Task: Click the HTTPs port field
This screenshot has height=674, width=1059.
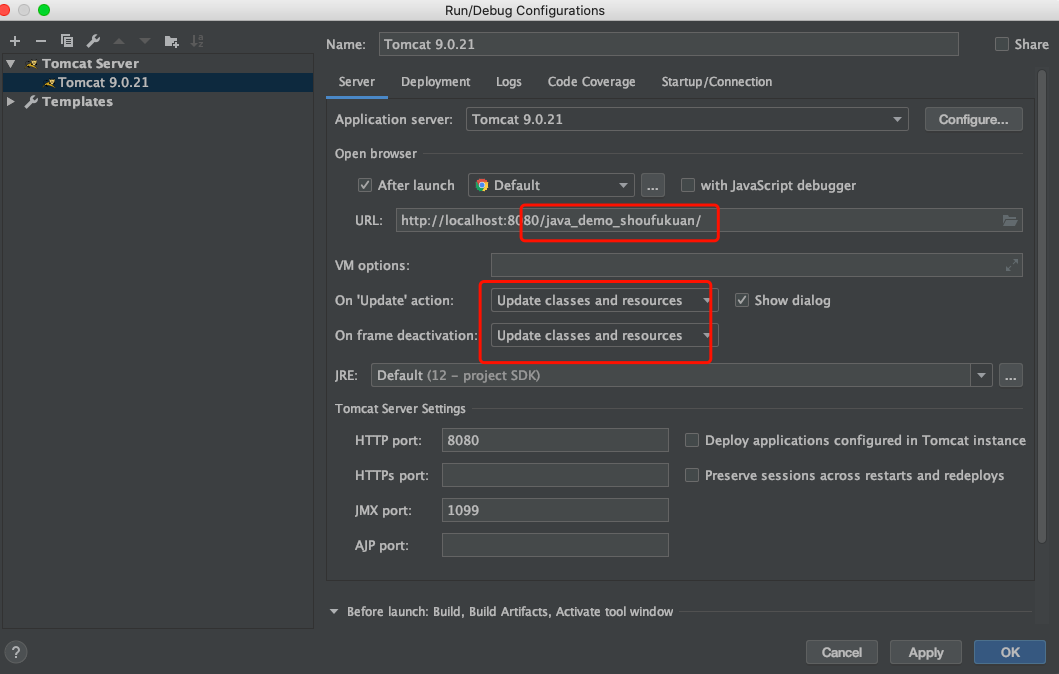Action: tap(555, 475)
